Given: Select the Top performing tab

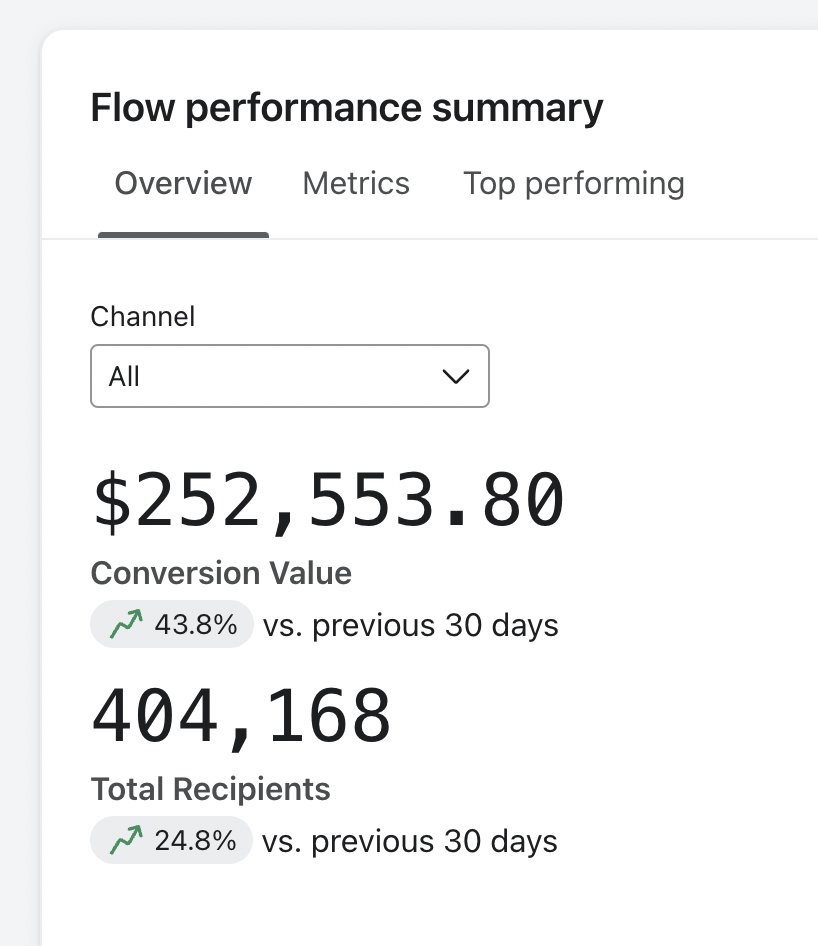Looking at the screenshot, I should [574, 183].
